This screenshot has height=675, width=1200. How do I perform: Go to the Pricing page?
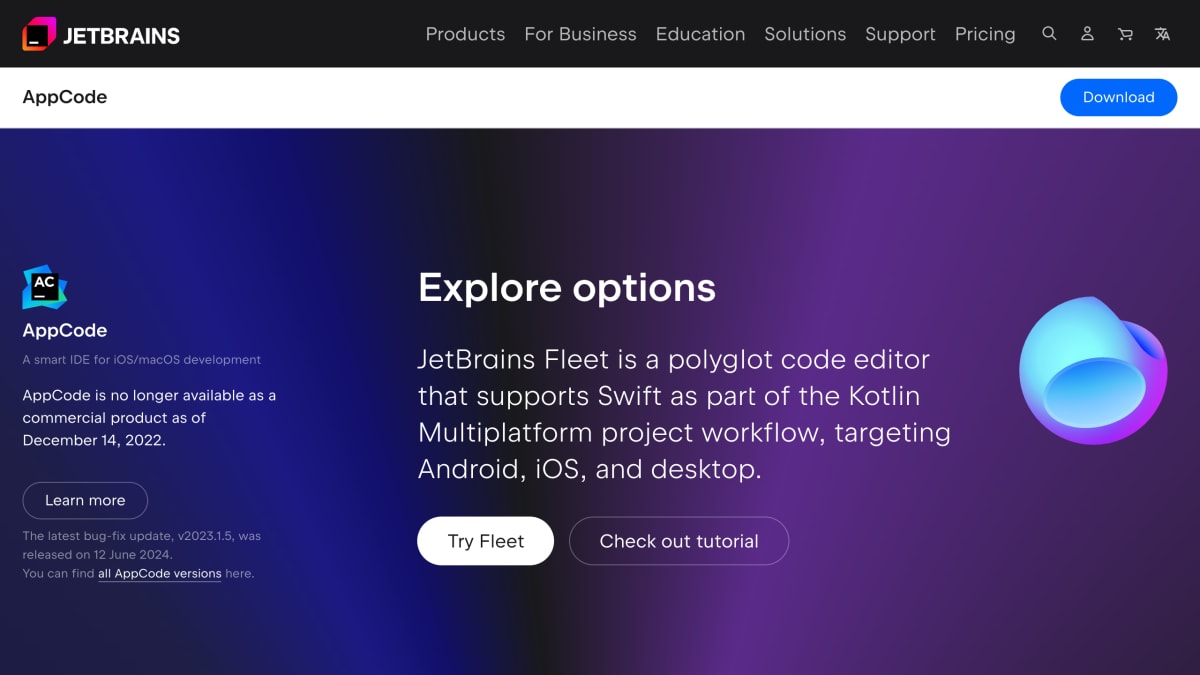coord(985,34)
